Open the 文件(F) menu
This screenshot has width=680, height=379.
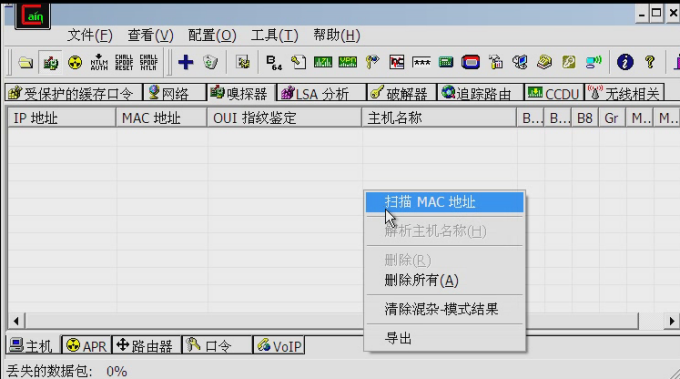click(90, 35)
